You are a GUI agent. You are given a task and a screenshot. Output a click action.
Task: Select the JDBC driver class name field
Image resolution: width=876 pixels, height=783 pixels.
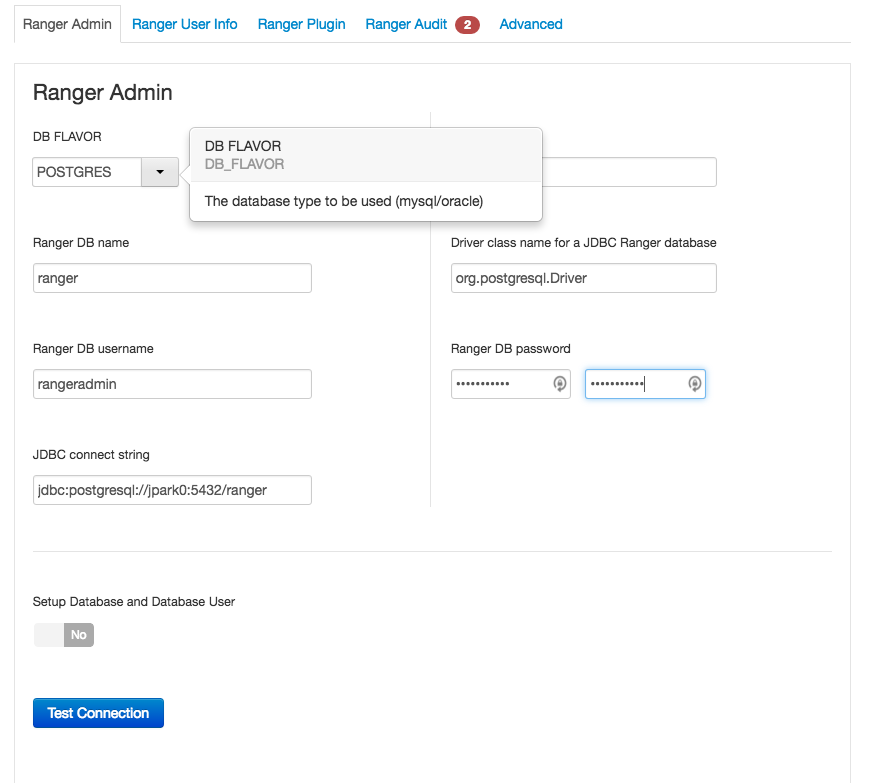point(583,277)
